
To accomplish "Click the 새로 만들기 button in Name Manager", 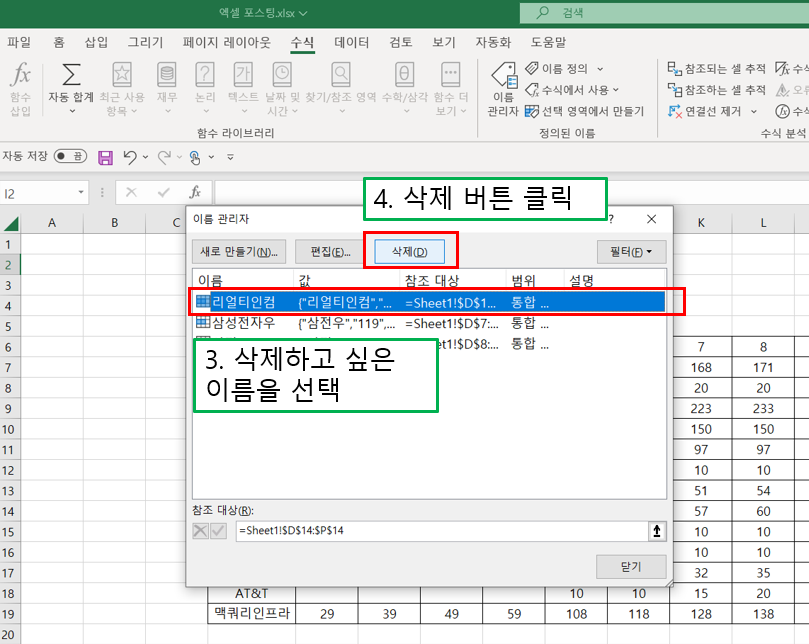I will tap(239, 252).
